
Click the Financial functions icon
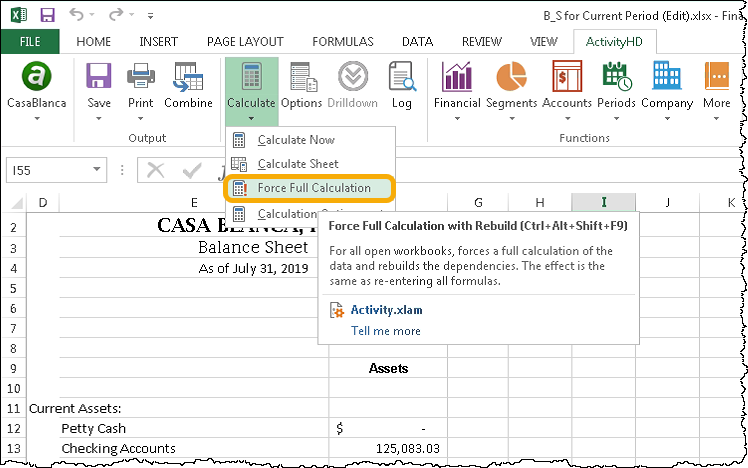pyautogui.click(x=457, y=76)
